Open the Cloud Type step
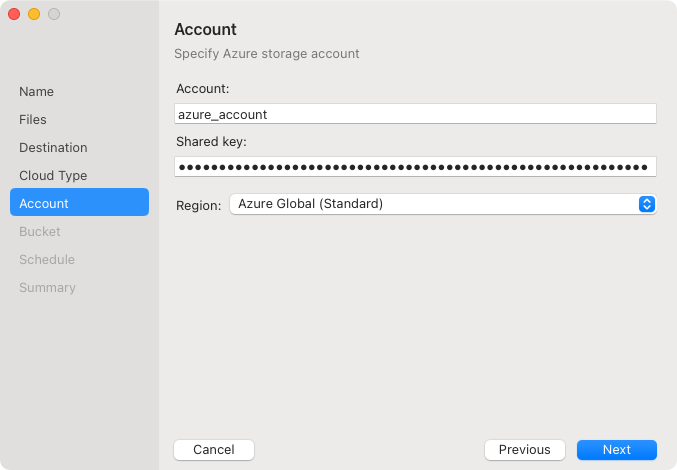Screen dimensions: 677x470 (53, 175)
